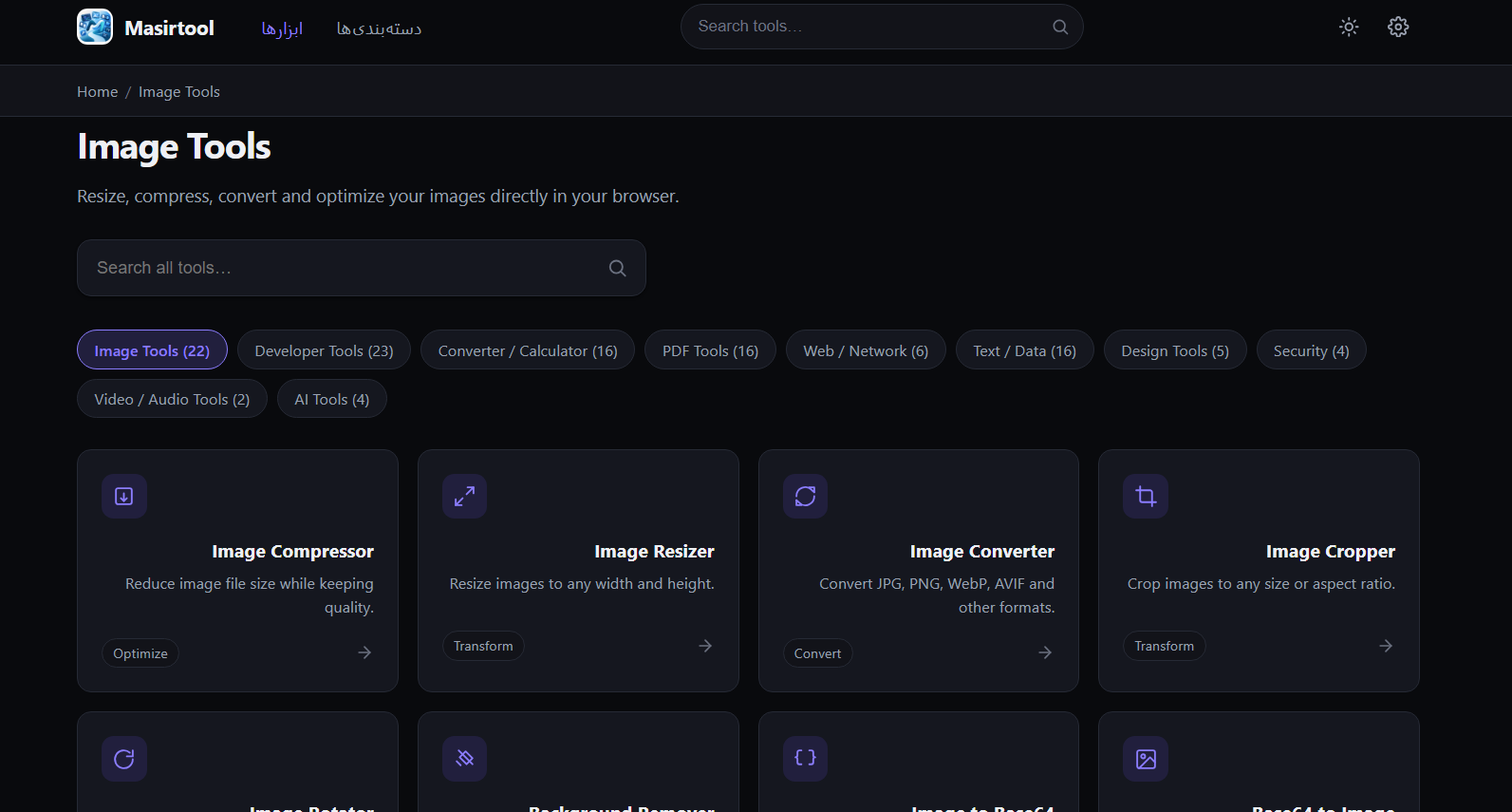Image resolution: width=1512 pixels, height=812 pixels.
Task: Switch to Developer Tools (23) category
Action: point(324,350)
